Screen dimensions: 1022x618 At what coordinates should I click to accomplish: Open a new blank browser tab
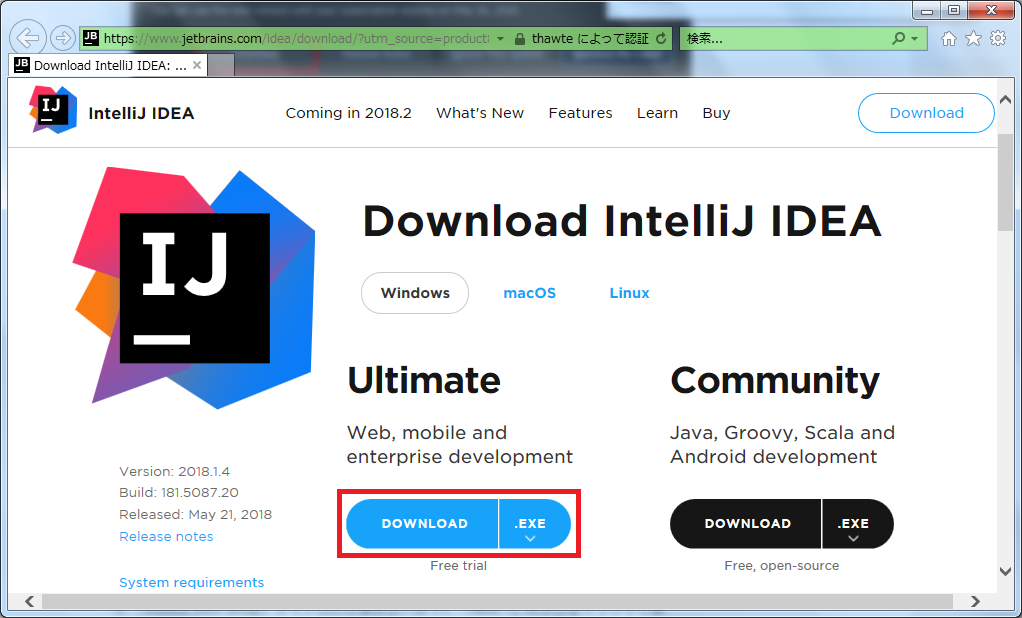220,65
